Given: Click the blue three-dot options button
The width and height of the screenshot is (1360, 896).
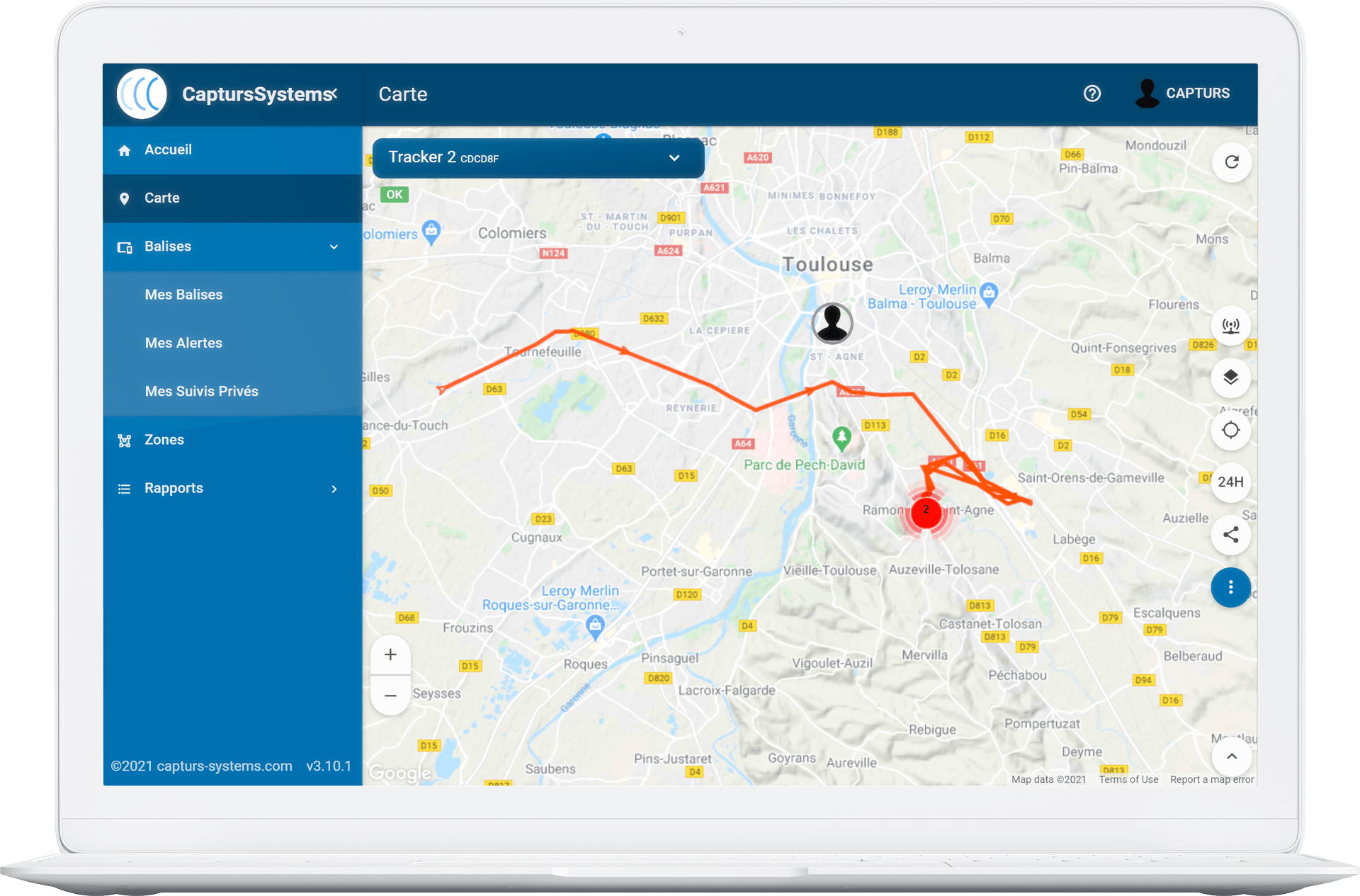Looking at the screenshot, I should click(1231, 588).
